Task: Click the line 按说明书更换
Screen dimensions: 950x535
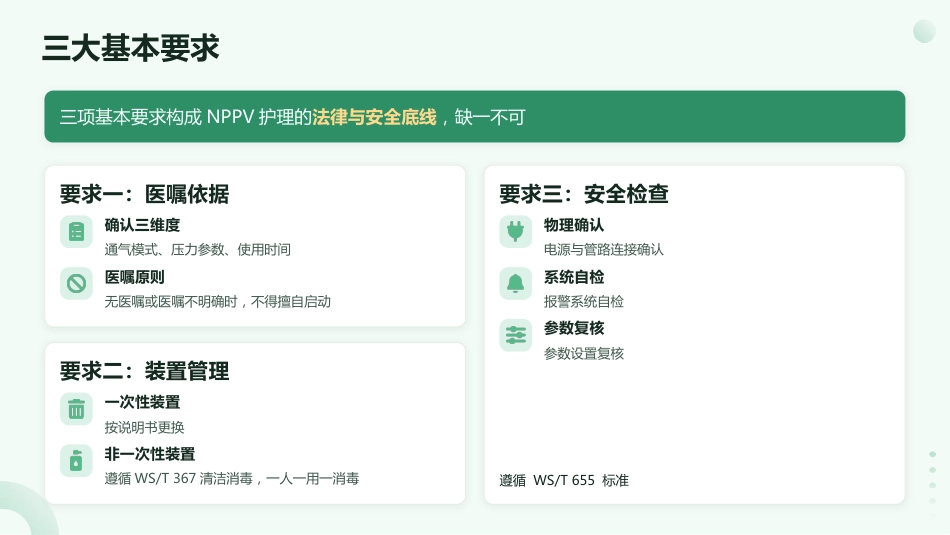Action: 144,427
